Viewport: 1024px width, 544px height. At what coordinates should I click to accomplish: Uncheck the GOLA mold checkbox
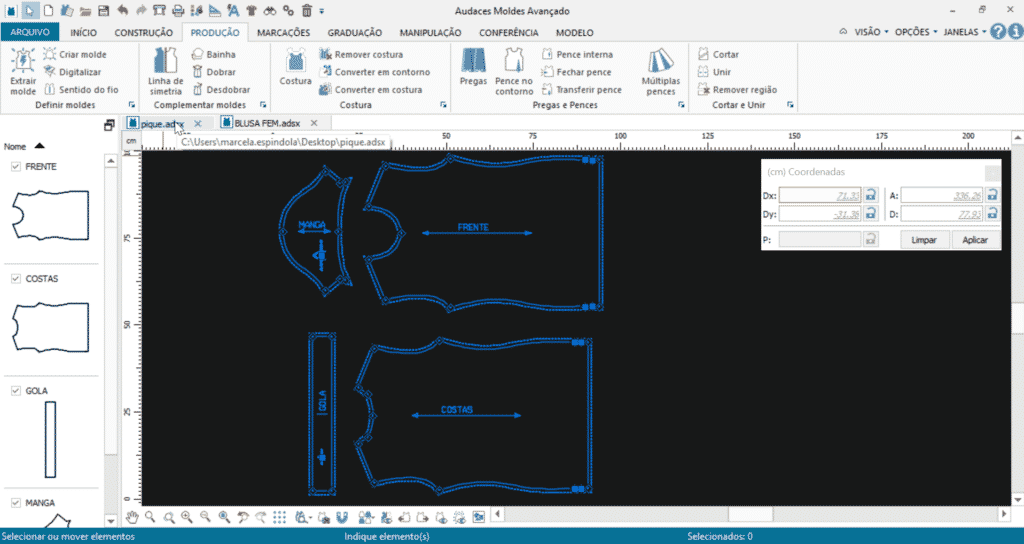tap(16, 391)
